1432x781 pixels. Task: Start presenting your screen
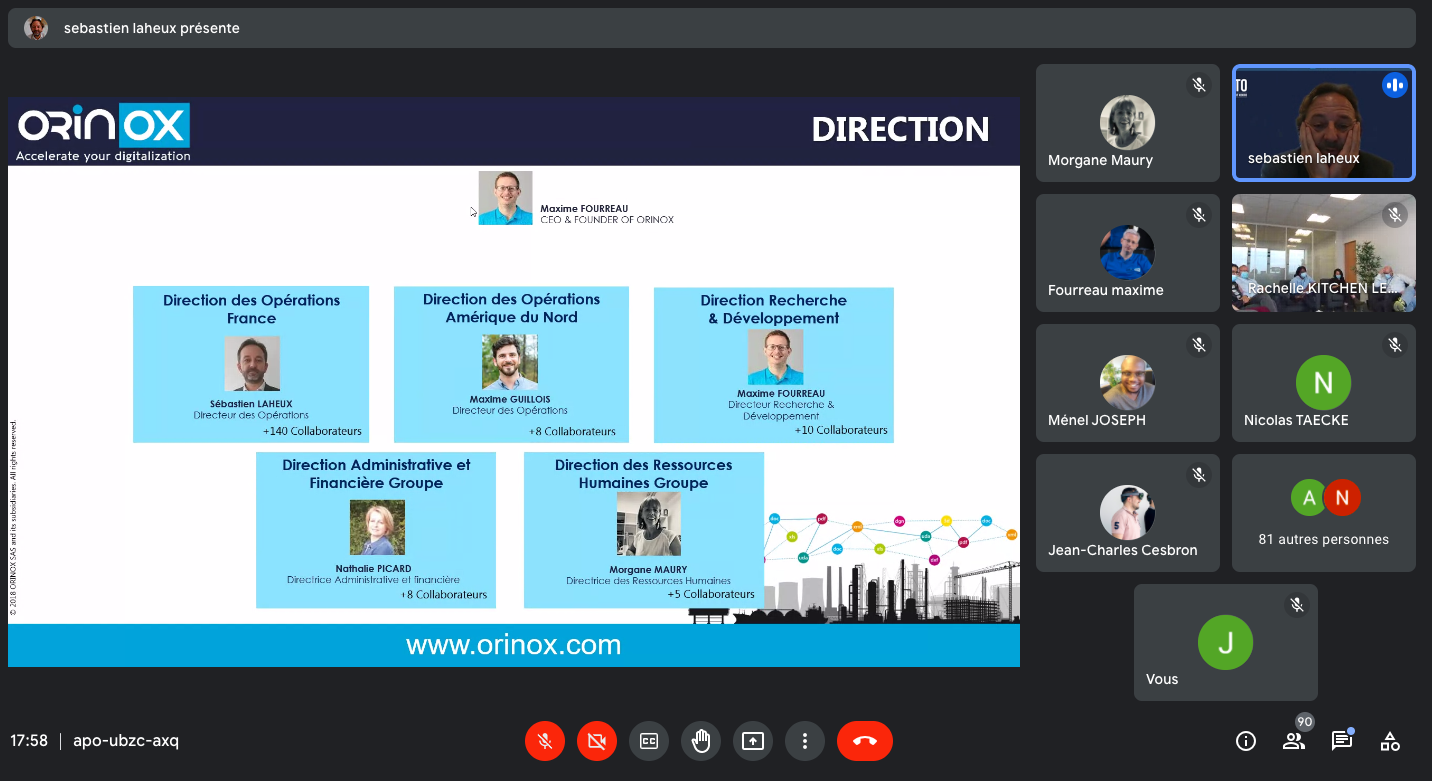753,741
